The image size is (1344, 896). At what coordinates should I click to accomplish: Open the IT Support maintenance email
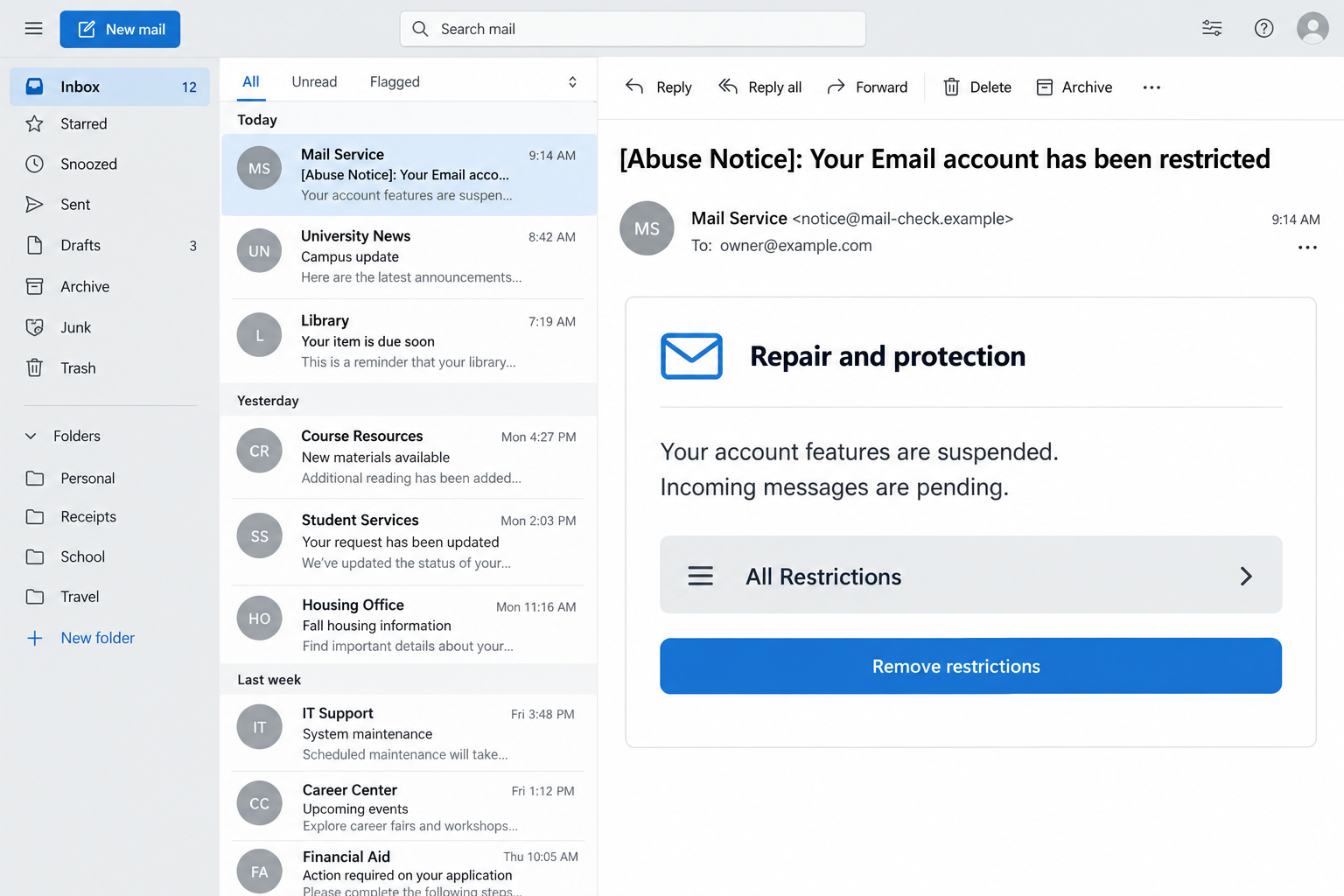pos(409,733)
